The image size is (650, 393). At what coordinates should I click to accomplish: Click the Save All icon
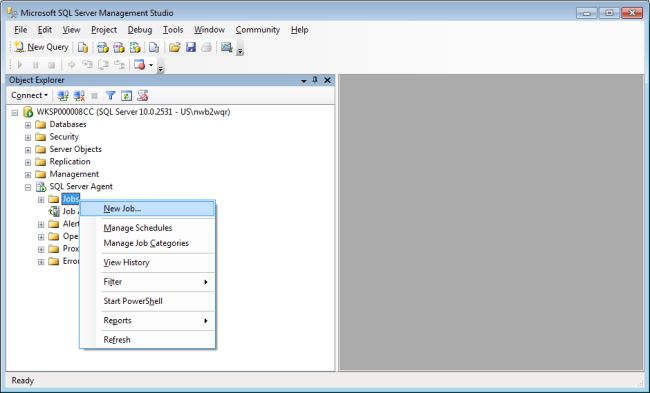[x=206, y=48]
